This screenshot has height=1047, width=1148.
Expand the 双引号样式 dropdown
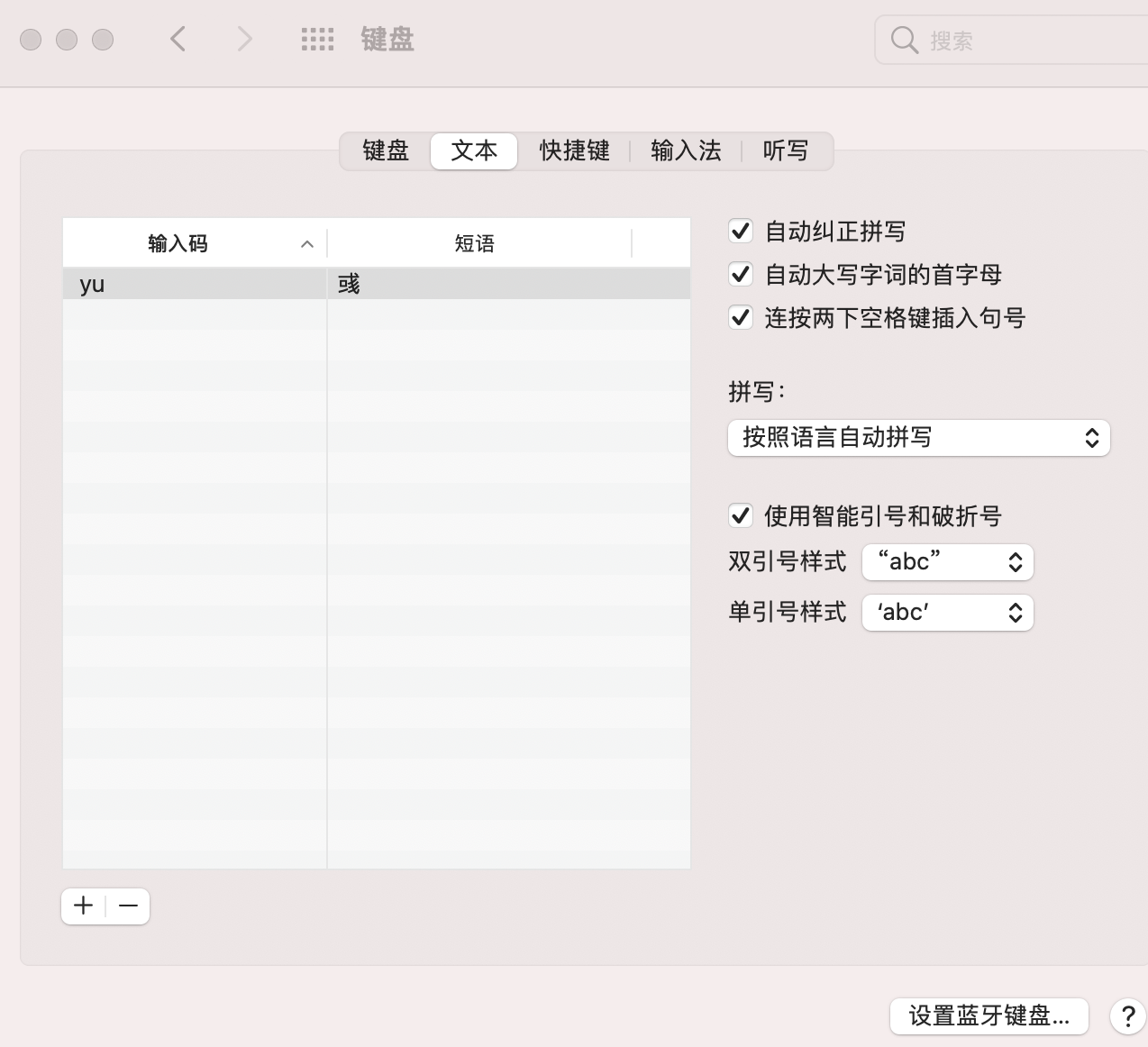[x=947, y=562]
